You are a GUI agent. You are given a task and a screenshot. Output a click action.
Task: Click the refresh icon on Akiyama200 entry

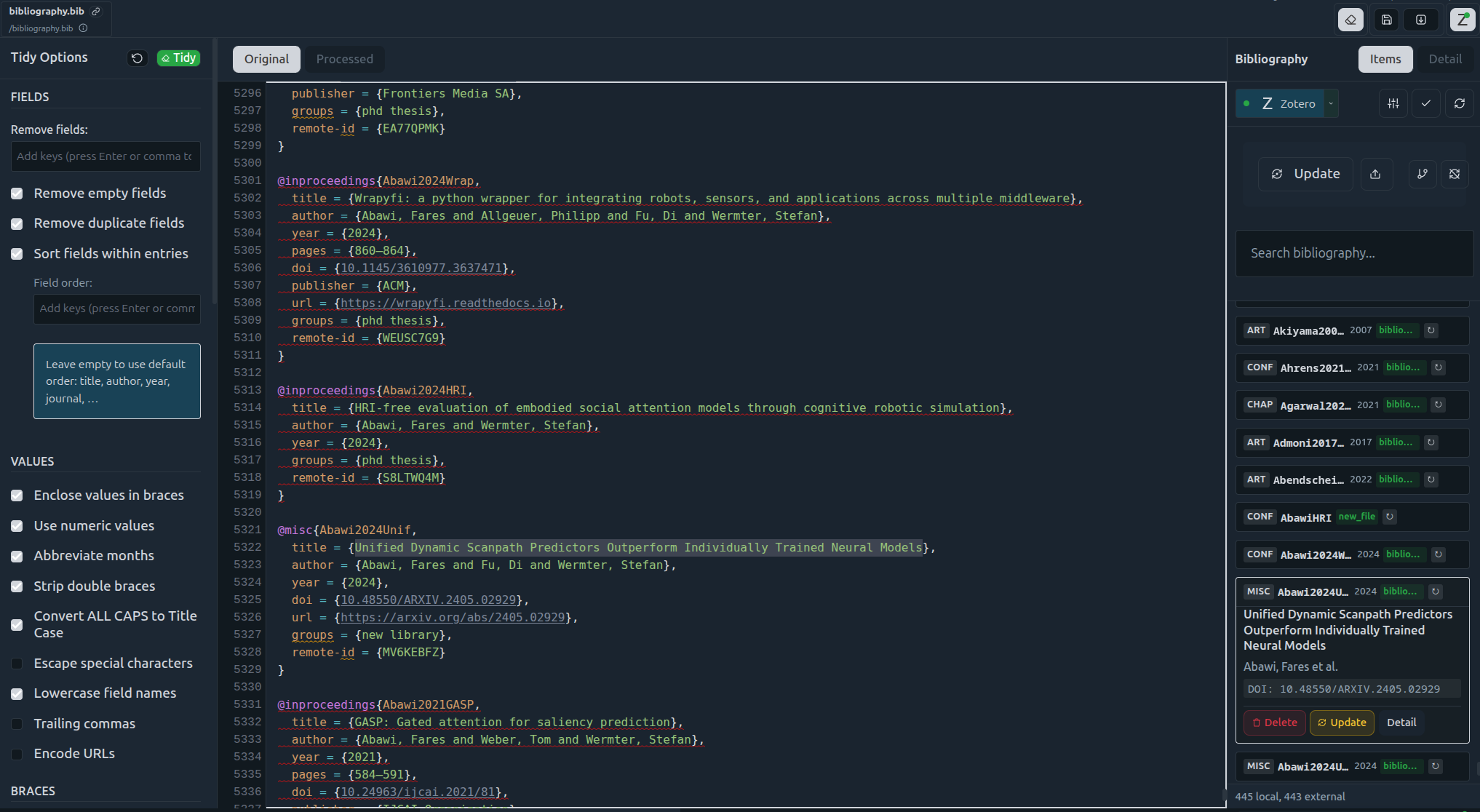click(x=1431, y=330)
